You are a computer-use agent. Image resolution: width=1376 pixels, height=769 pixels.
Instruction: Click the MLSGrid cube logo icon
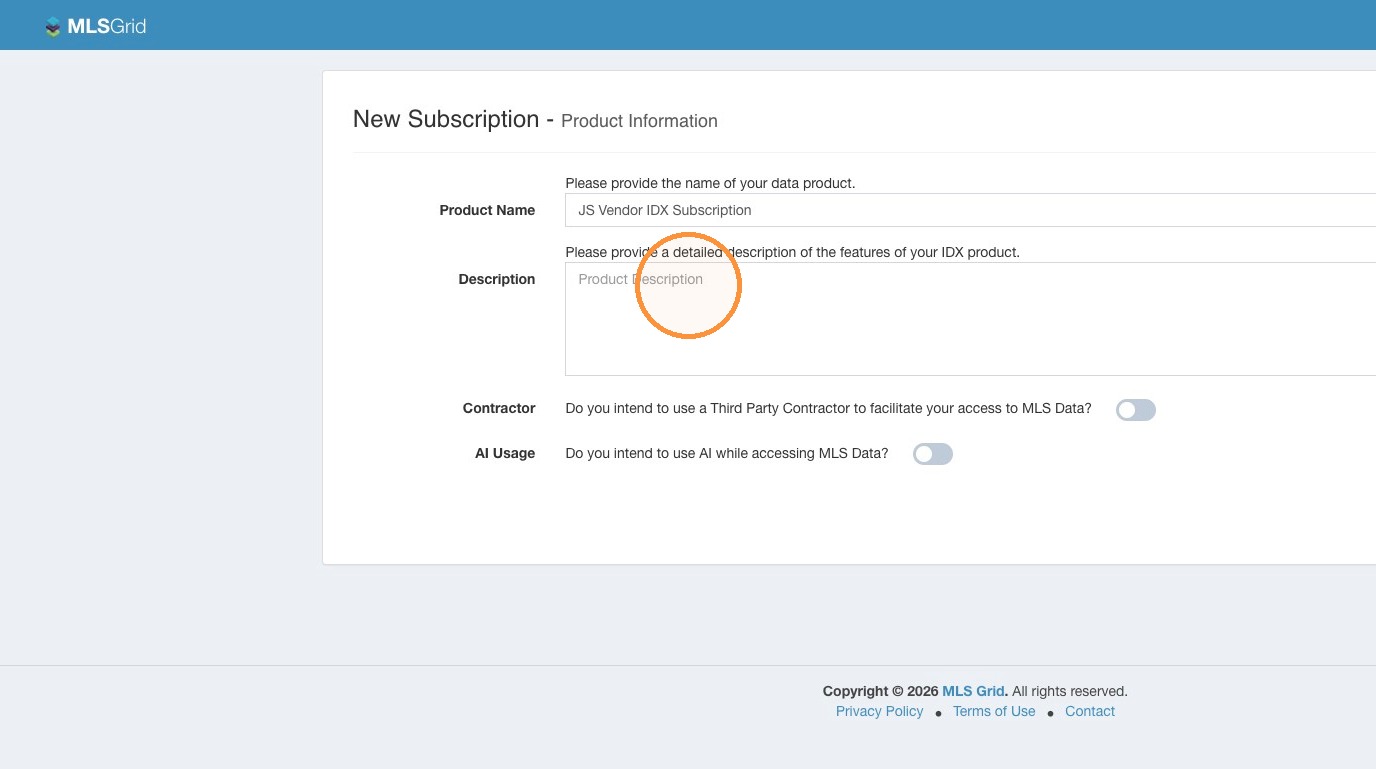click(53, 27)
